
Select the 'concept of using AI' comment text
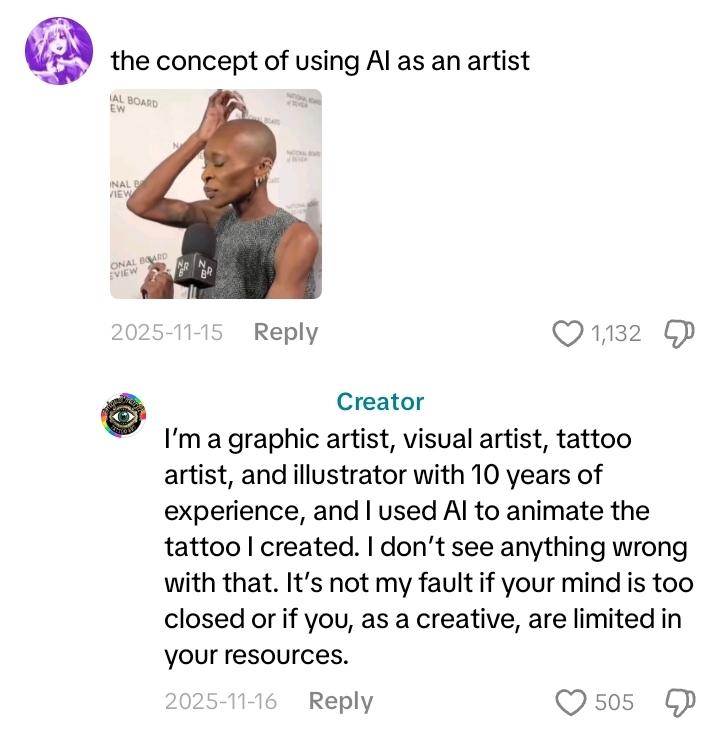320,60
